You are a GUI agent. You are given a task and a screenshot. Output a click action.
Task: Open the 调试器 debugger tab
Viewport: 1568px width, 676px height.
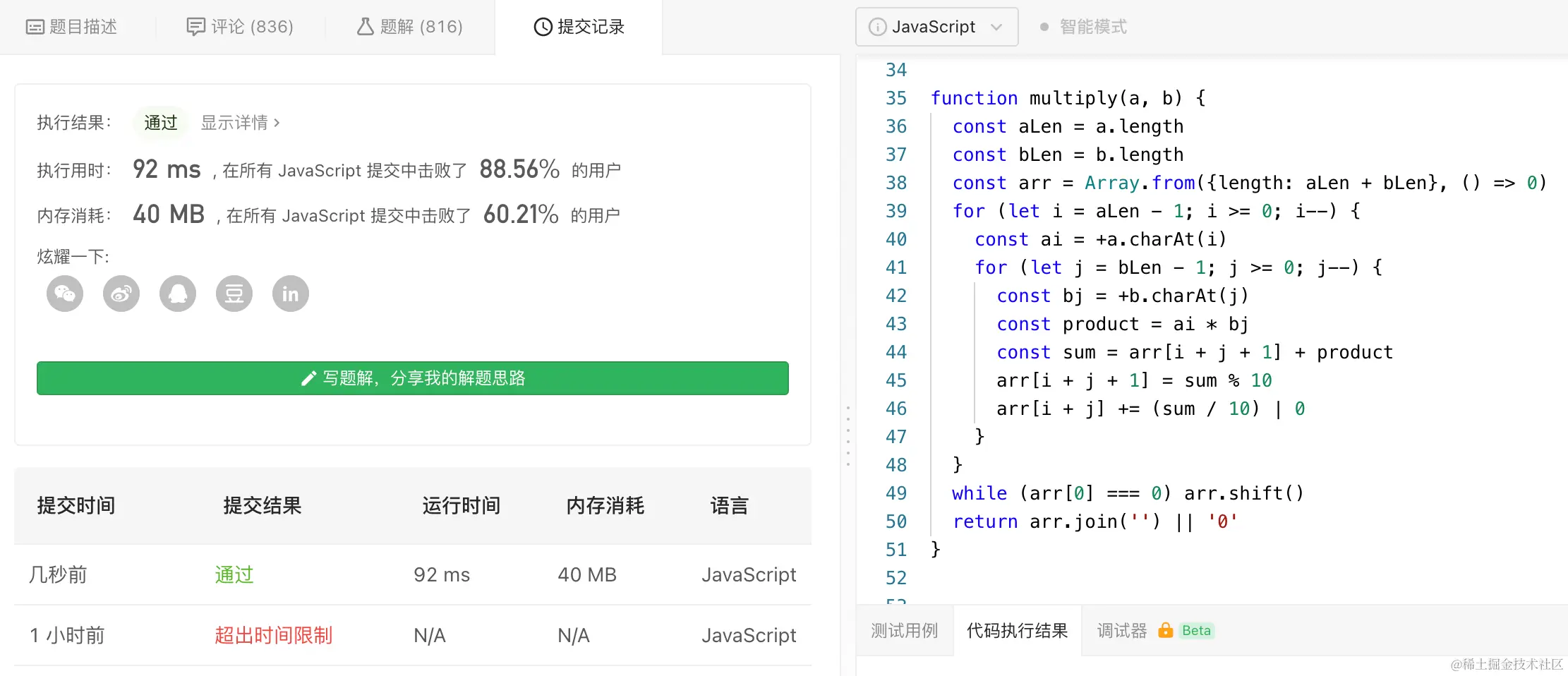1121,630
